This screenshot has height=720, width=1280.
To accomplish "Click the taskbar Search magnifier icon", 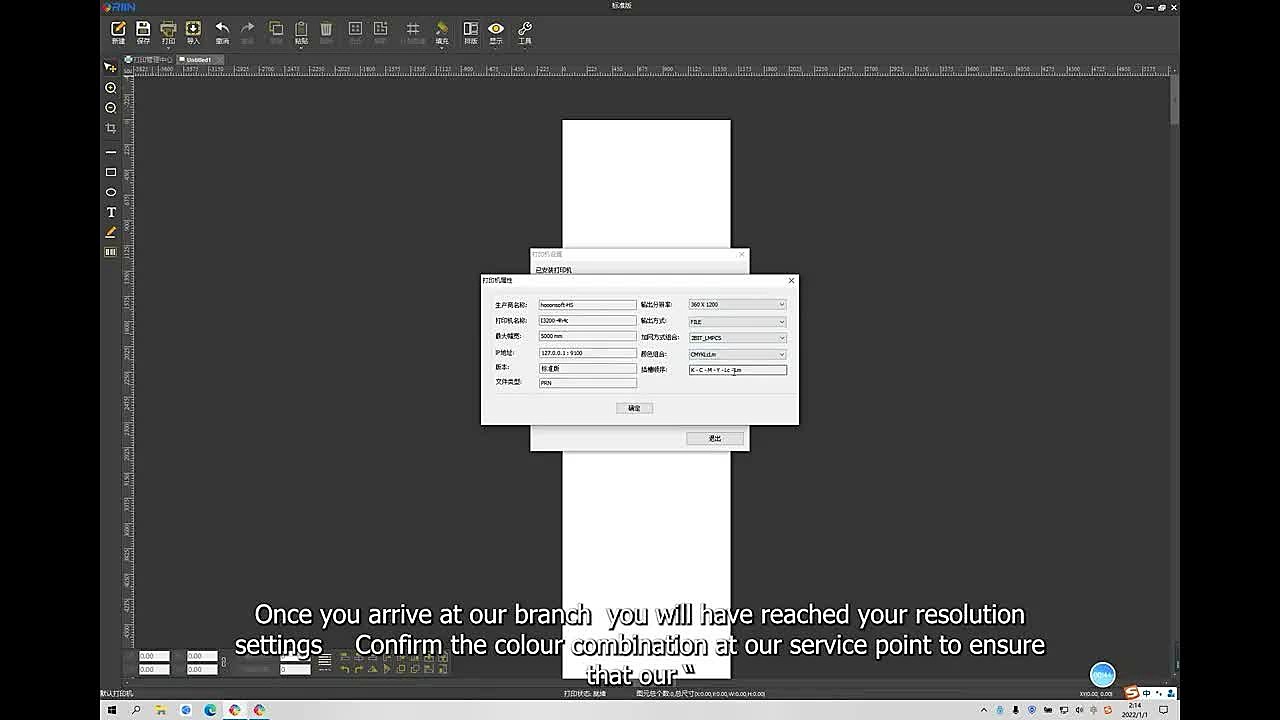I will click(x=137, y=710).
